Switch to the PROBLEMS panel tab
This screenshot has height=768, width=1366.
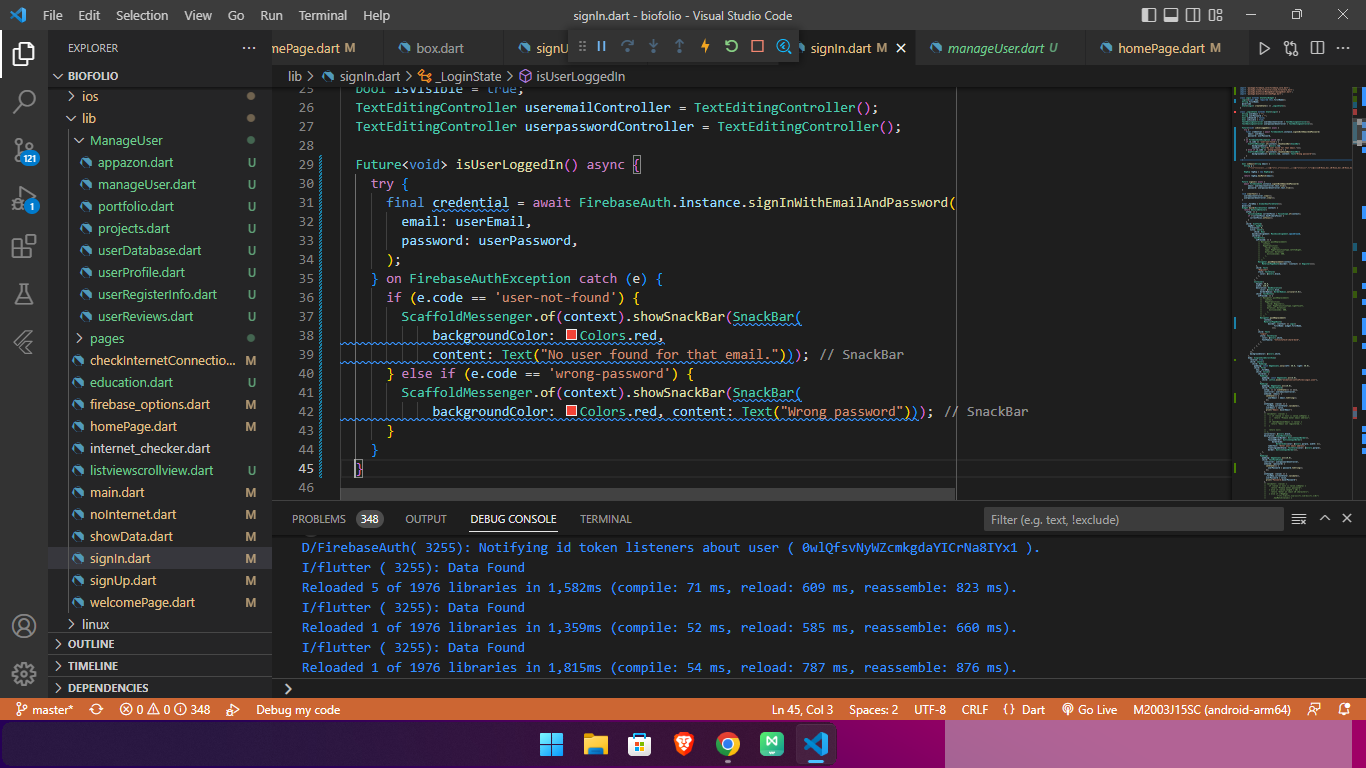[337, 519]
